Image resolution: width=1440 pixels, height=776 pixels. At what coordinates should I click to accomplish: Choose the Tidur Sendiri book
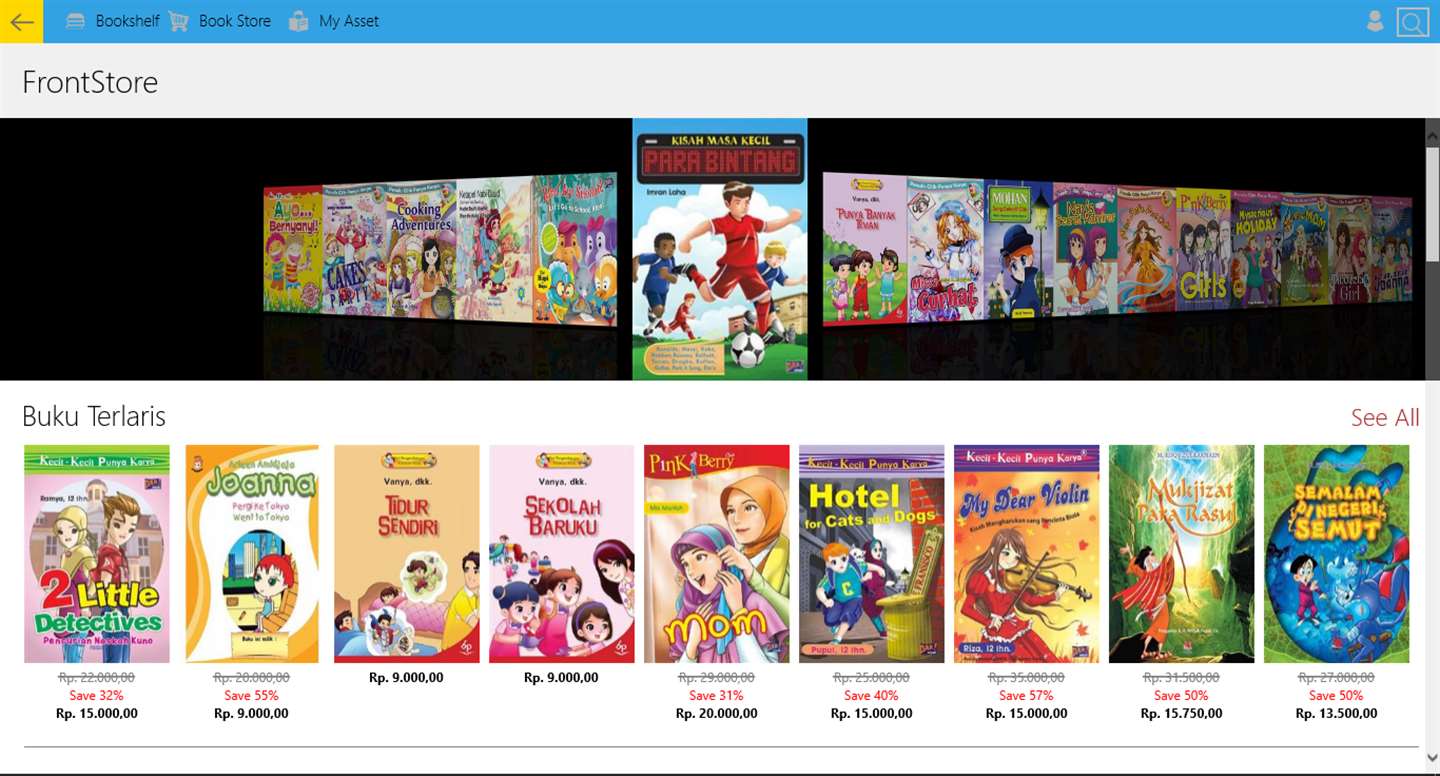407,554
